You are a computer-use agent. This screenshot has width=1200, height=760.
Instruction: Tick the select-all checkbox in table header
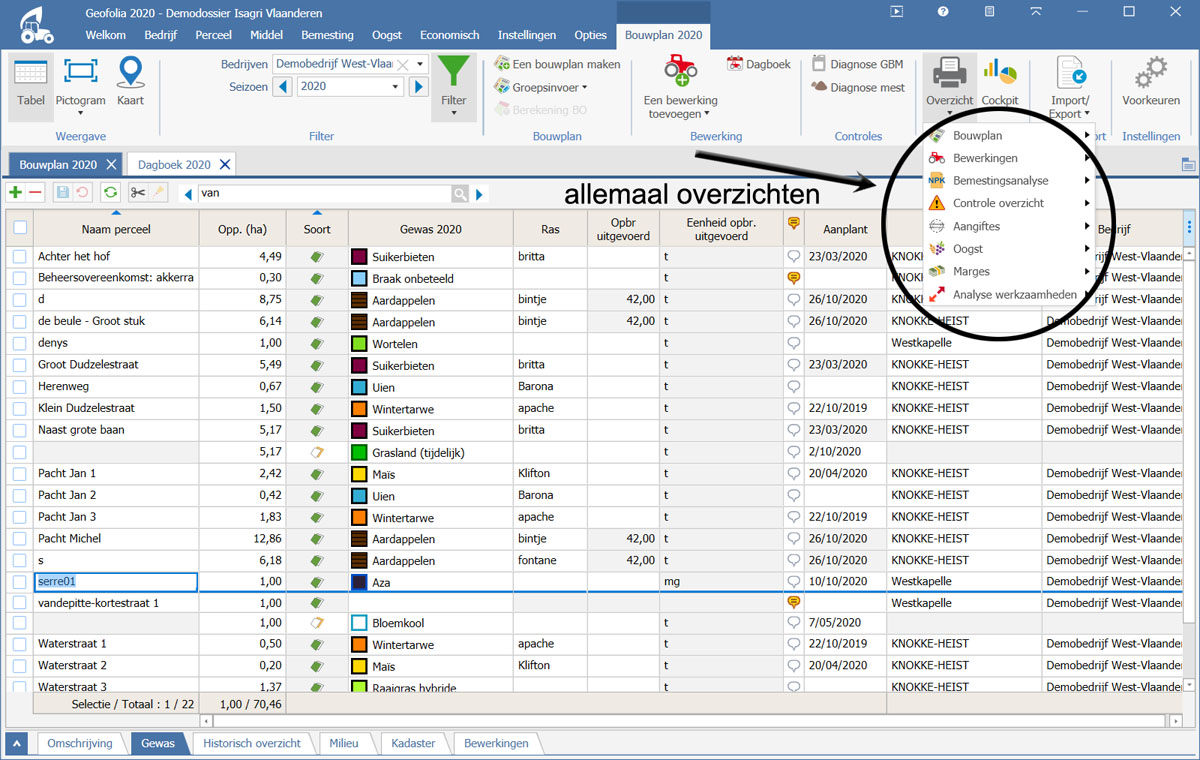(x=20, y=228)
